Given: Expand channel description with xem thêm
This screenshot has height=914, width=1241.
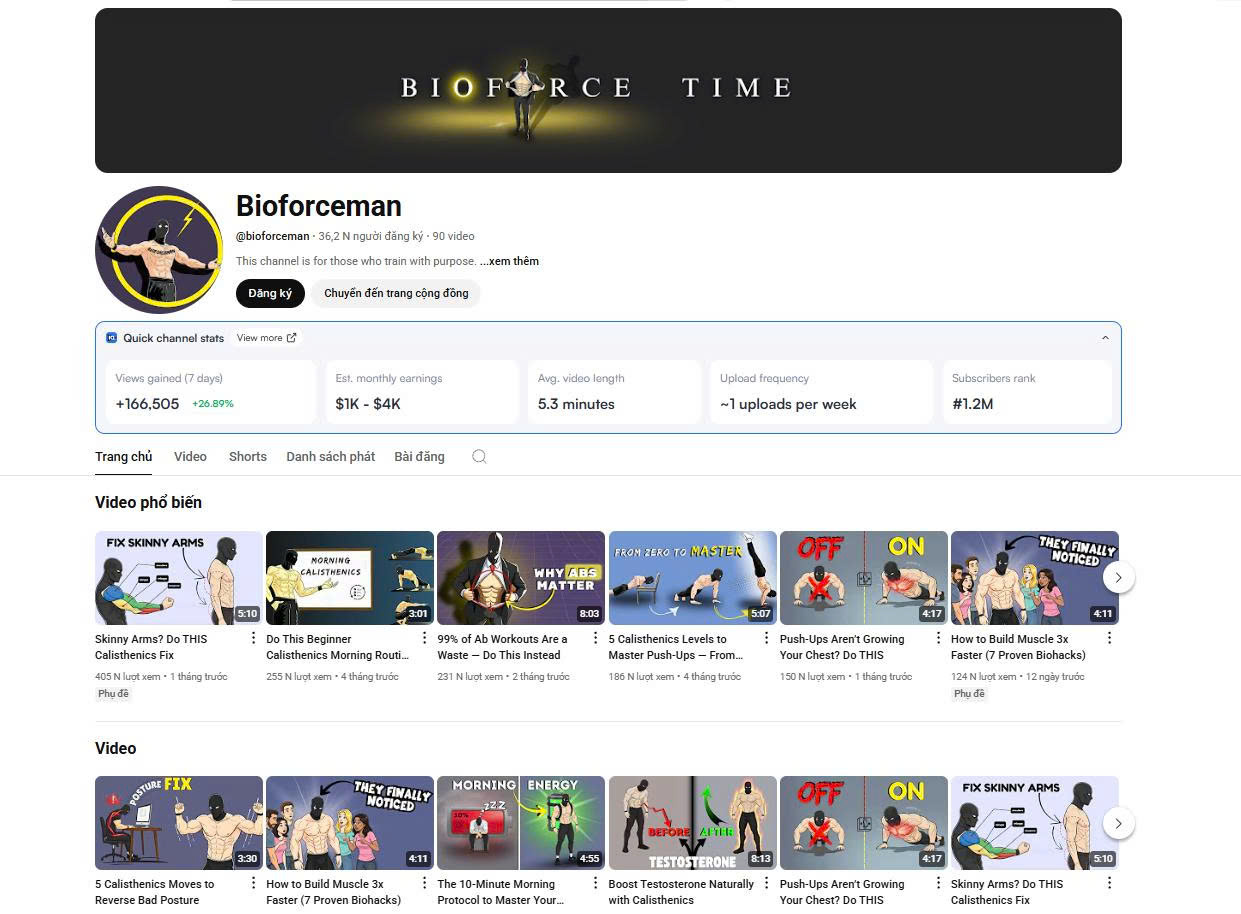Looking at the screenshot, I should coord(509,261).
